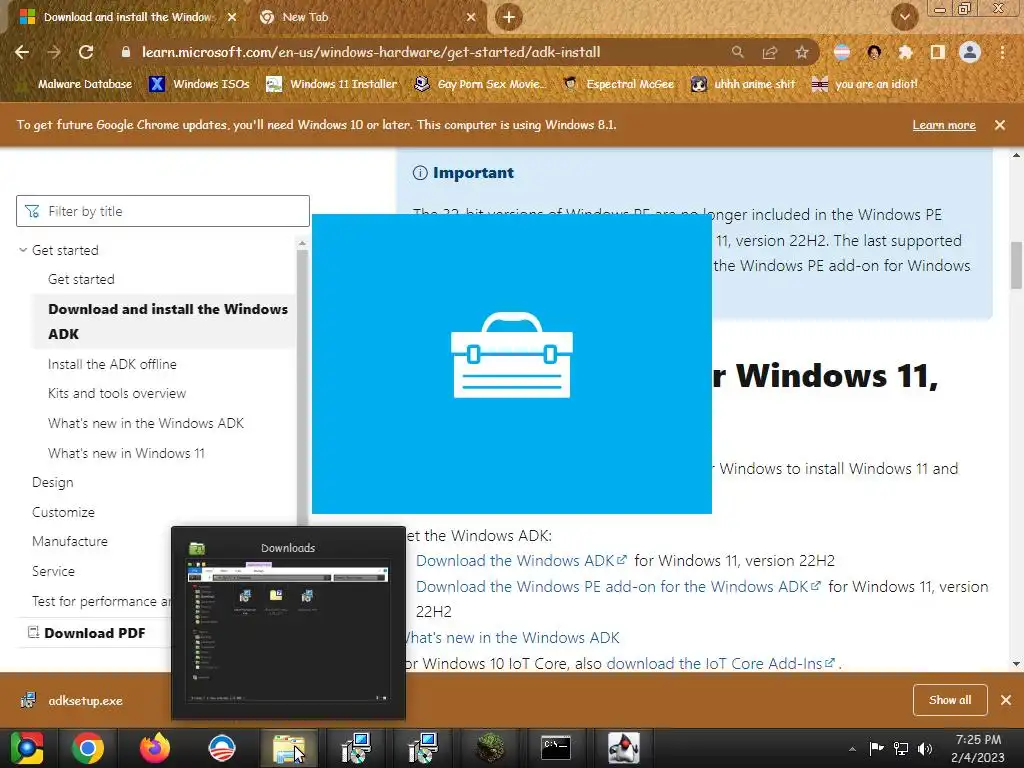Image resolution: width=1024 pixels, height=768 pixels.
Task: Expand the Manufacture section
Action: pyautogui.click(x=70, y=541)
